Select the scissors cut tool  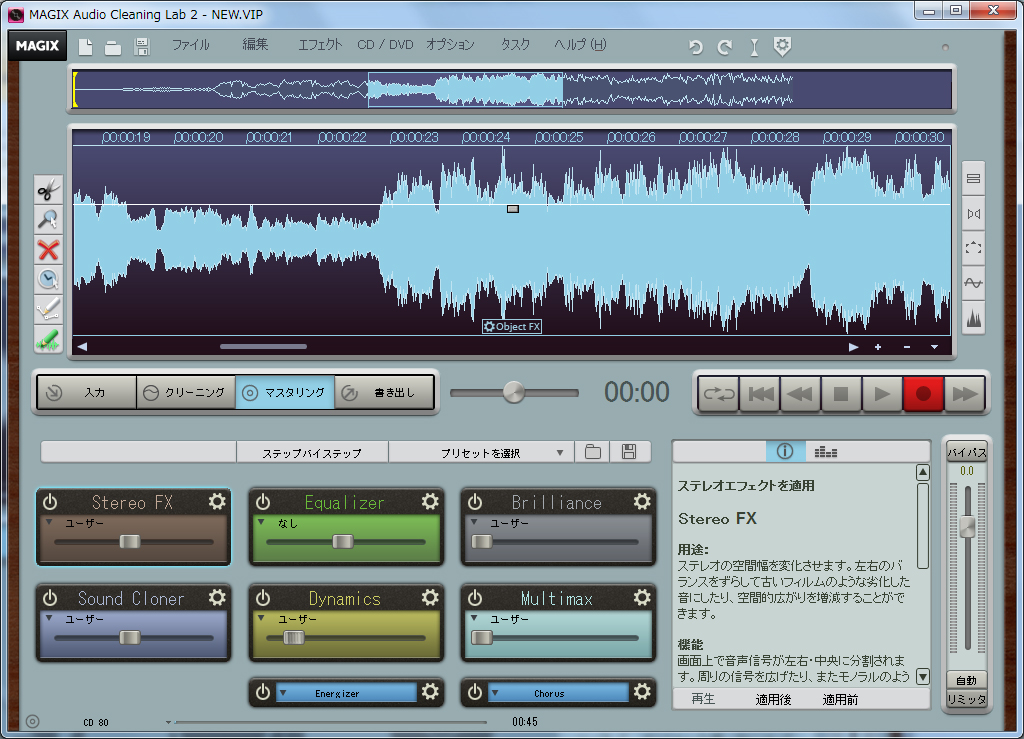click(48, 191)
